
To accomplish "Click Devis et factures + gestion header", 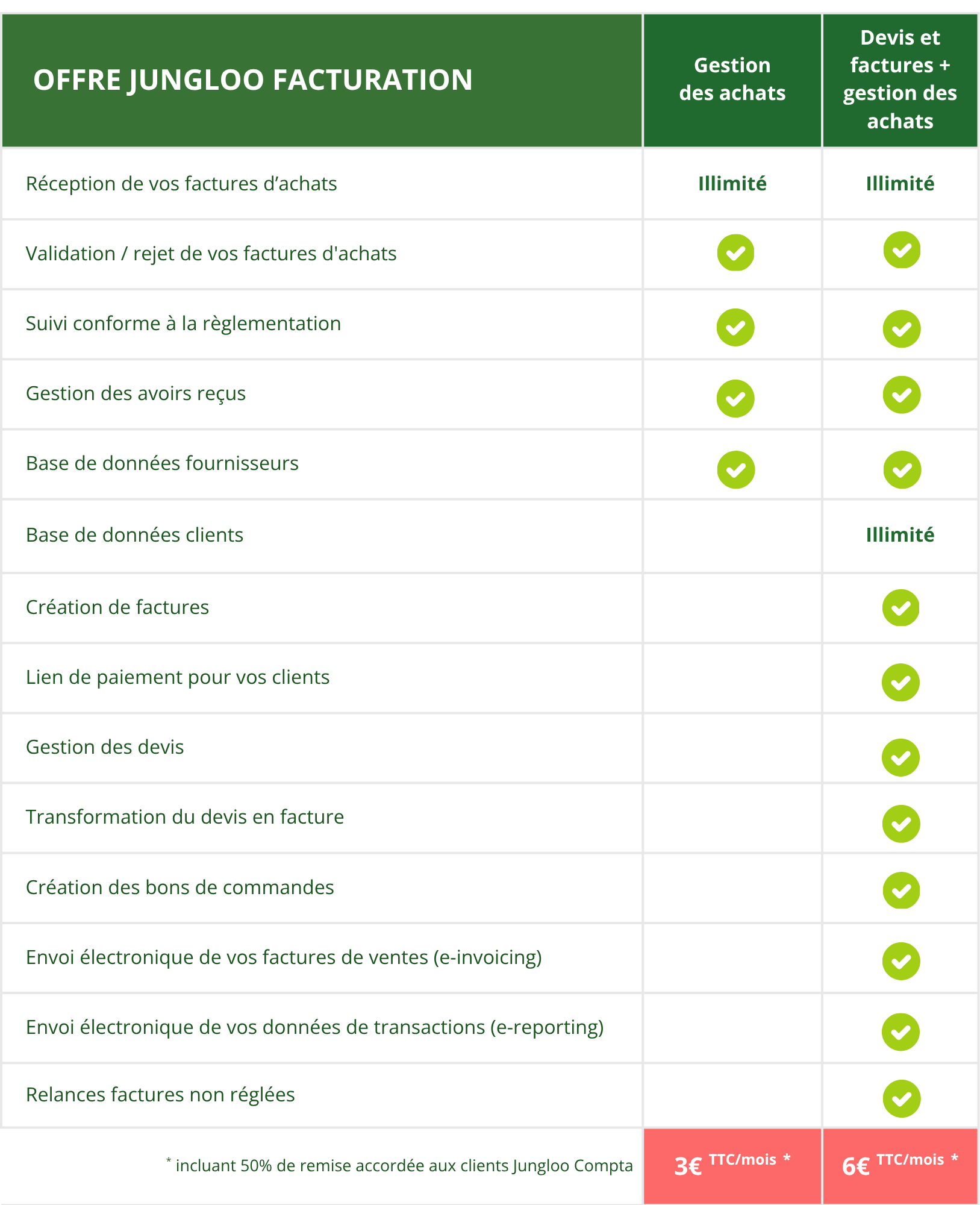I will point(900,80).
